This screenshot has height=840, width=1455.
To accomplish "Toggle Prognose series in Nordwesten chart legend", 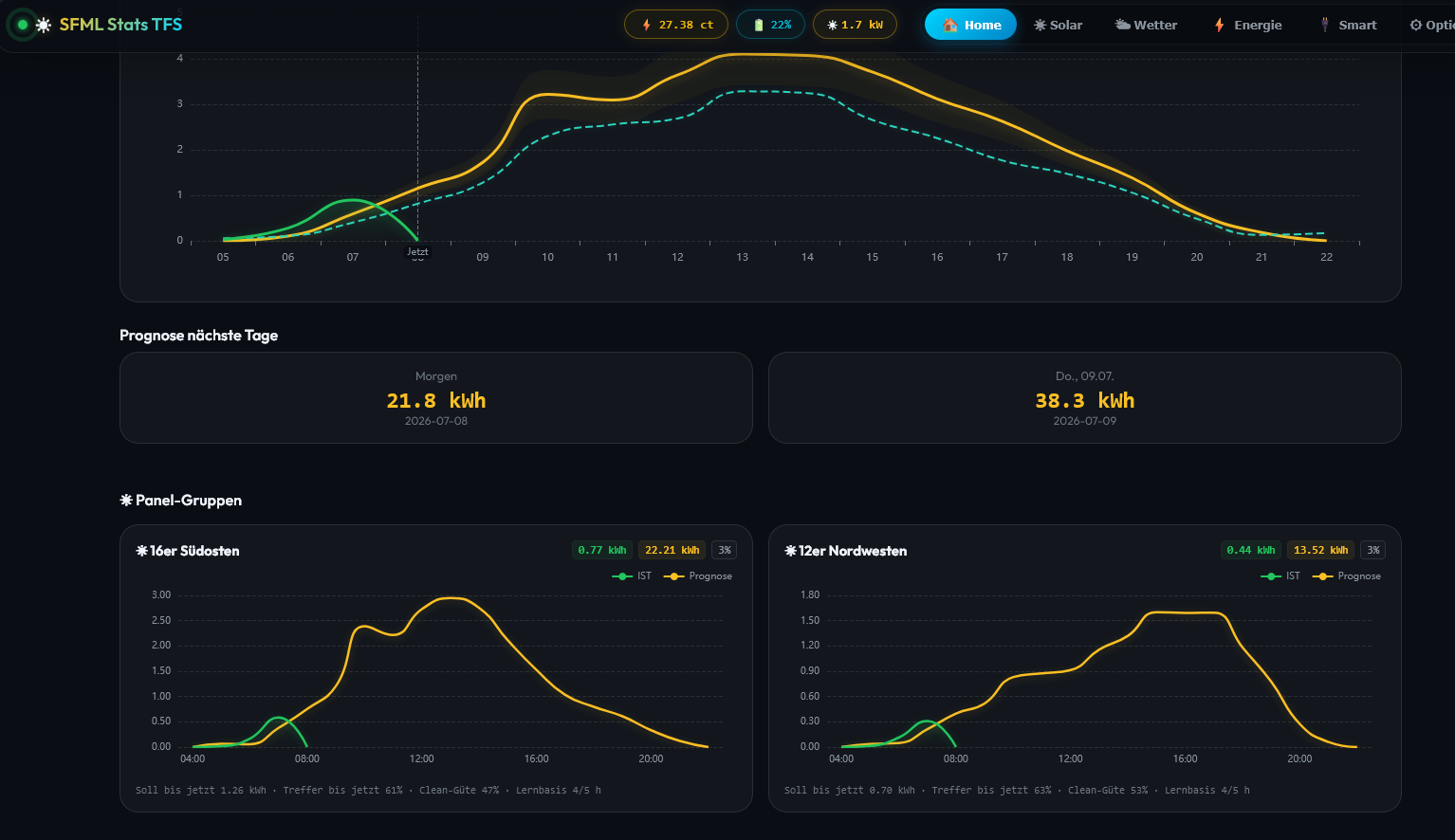I will (1346, 575).
